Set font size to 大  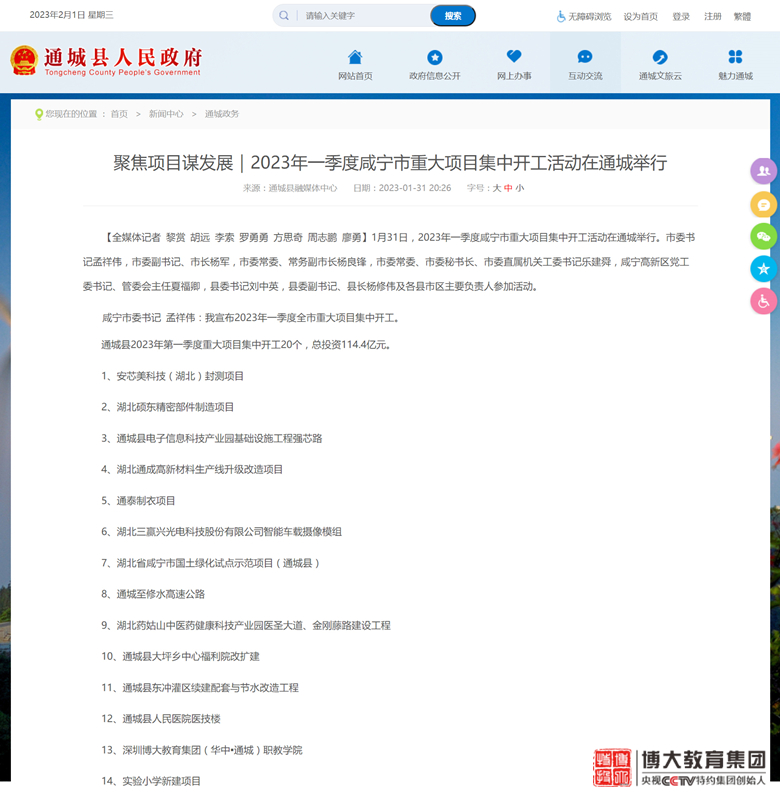coord(497,188)
